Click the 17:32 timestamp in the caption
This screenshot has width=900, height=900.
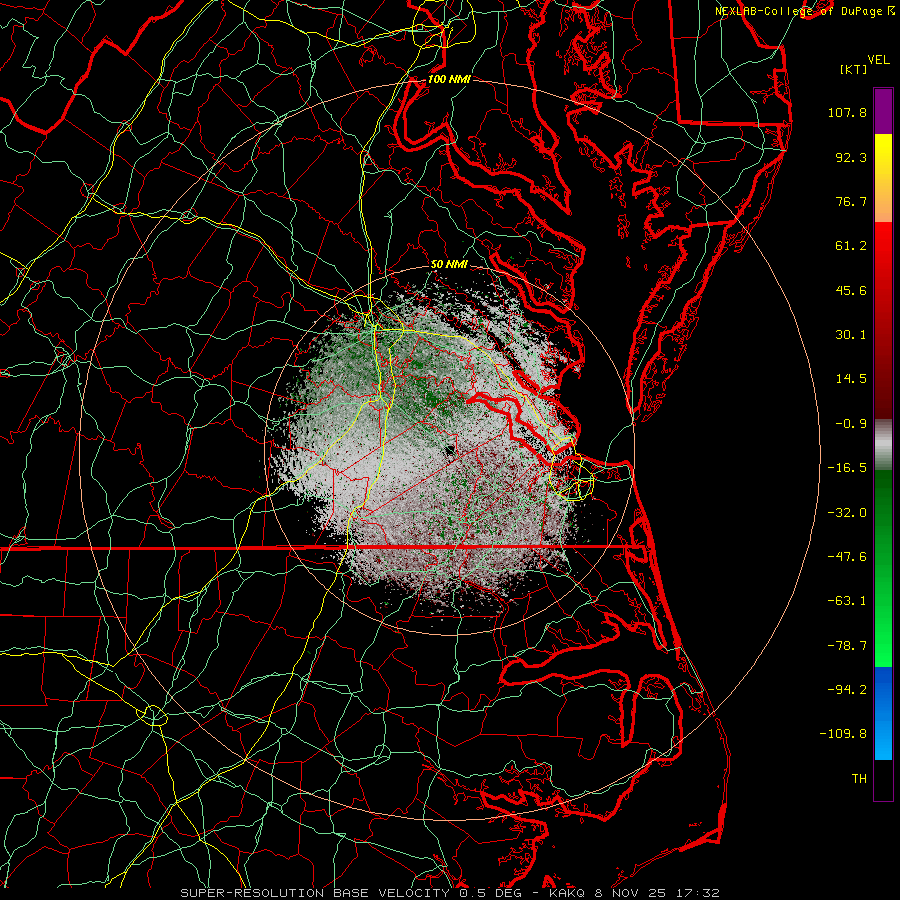click(x=698, y=893)
